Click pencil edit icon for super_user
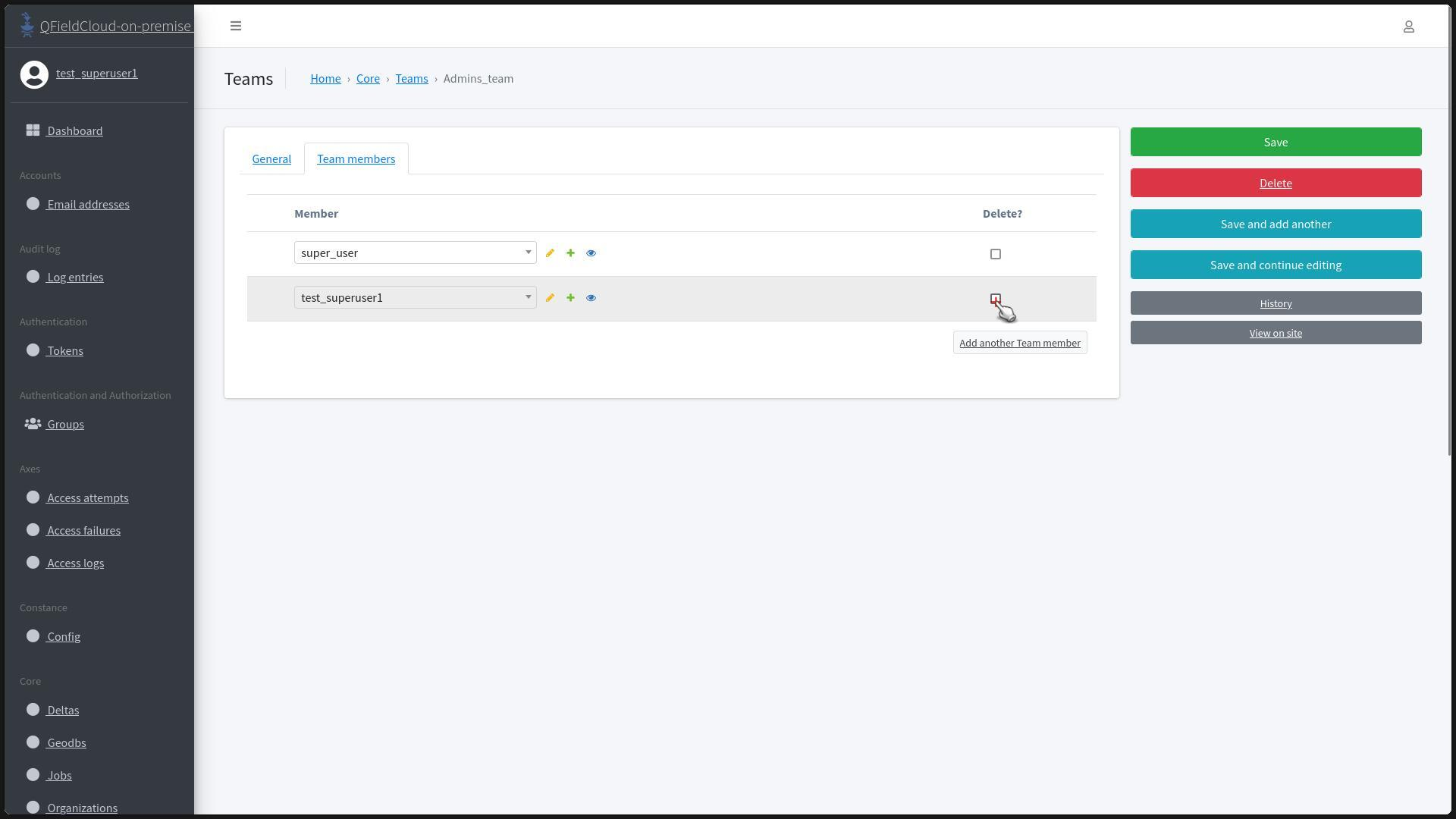 coord(550,253)
